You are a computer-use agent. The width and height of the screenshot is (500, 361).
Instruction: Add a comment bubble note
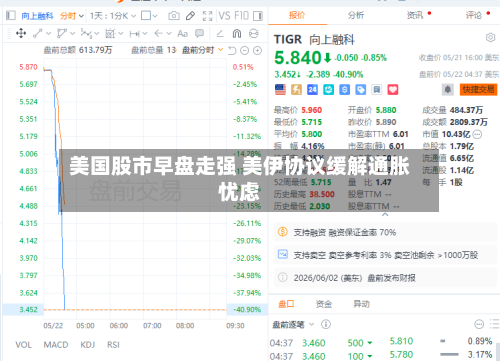pyautogui.click(x=199, y=33)
